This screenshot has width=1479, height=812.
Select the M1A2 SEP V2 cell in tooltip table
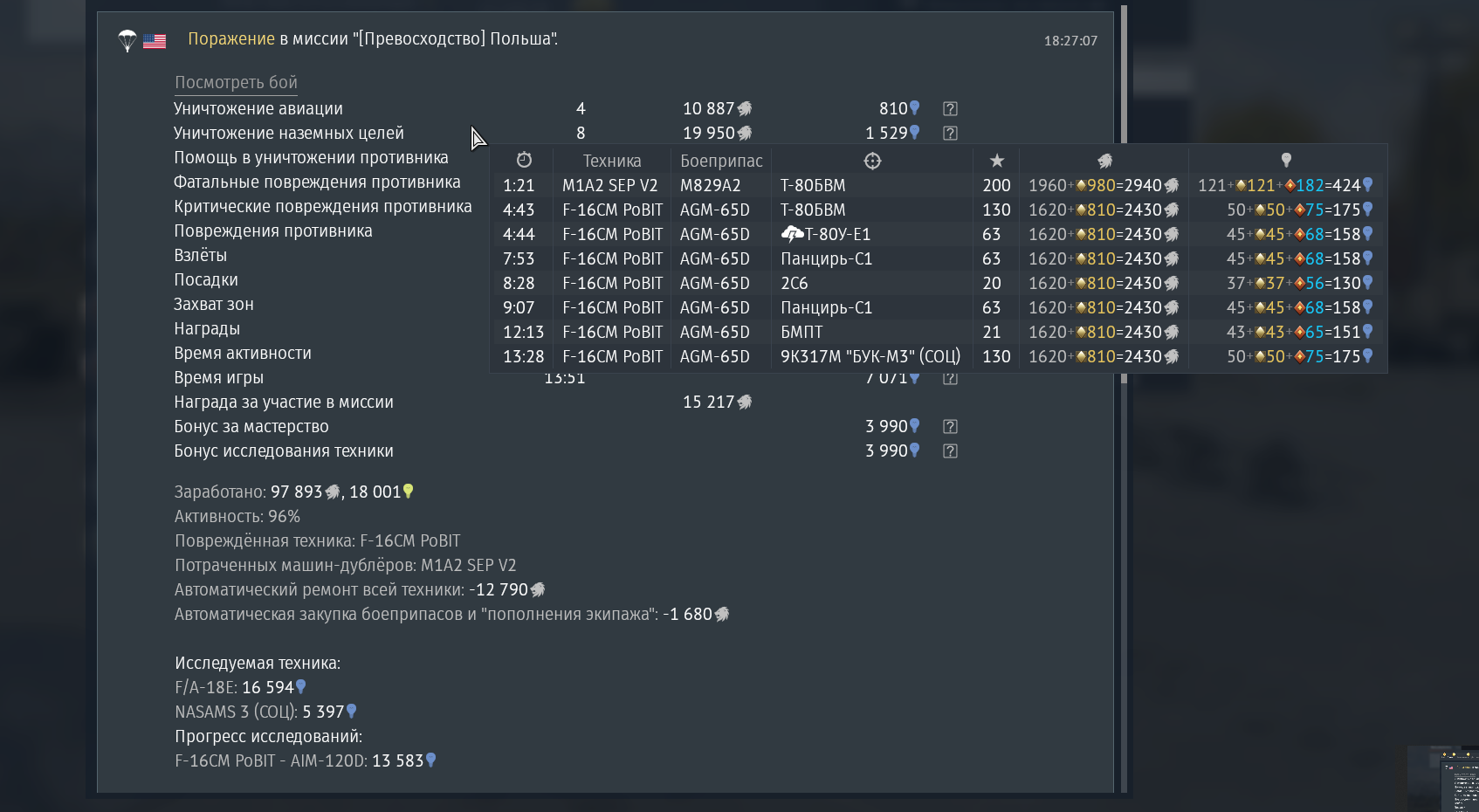(609, 186)
